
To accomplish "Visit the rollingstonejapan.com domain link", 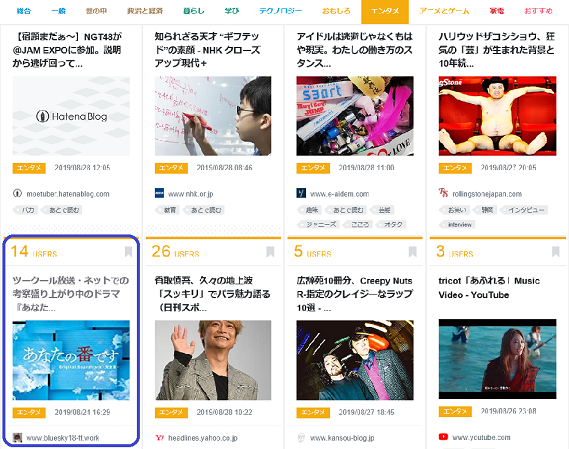I will point(487,194).
